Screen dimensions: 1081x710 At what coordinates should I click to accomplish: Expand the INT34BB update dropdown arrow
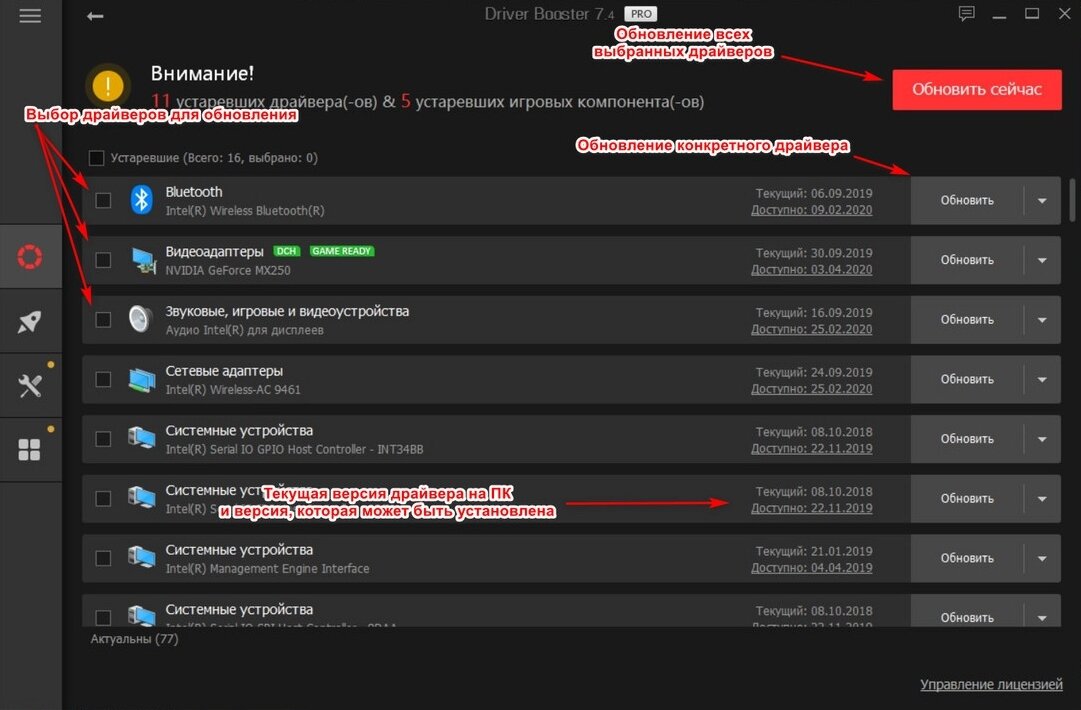pos(1042,439)
